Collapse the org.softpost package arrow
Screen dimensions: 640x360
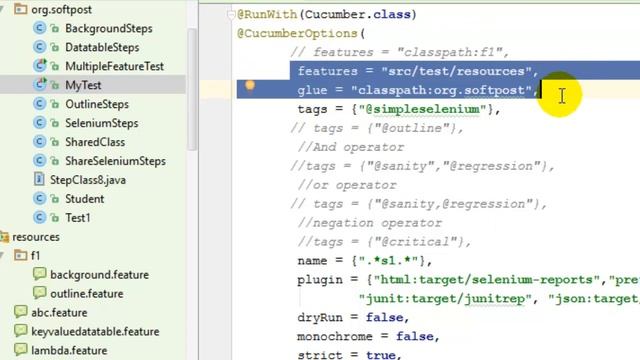coord(2,9)
